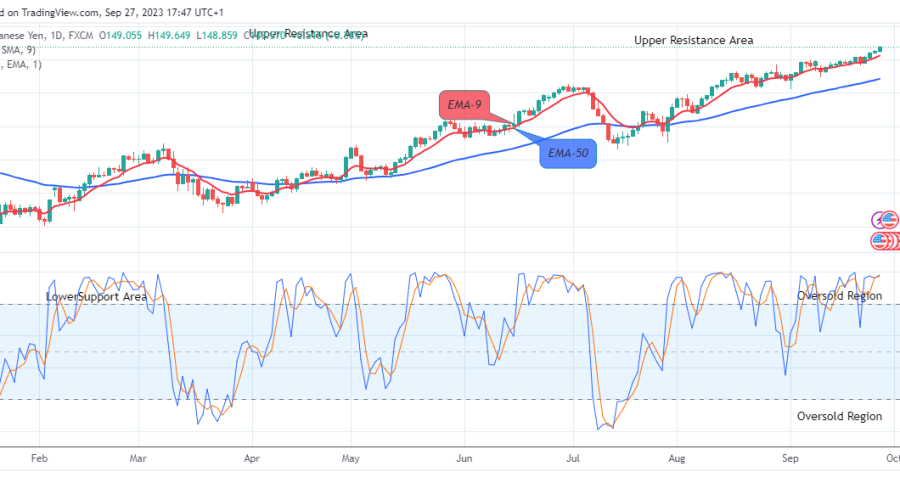Select the blue EMA-50 callout label
This screenshot has width=900, height=500.
pos(568,153)
